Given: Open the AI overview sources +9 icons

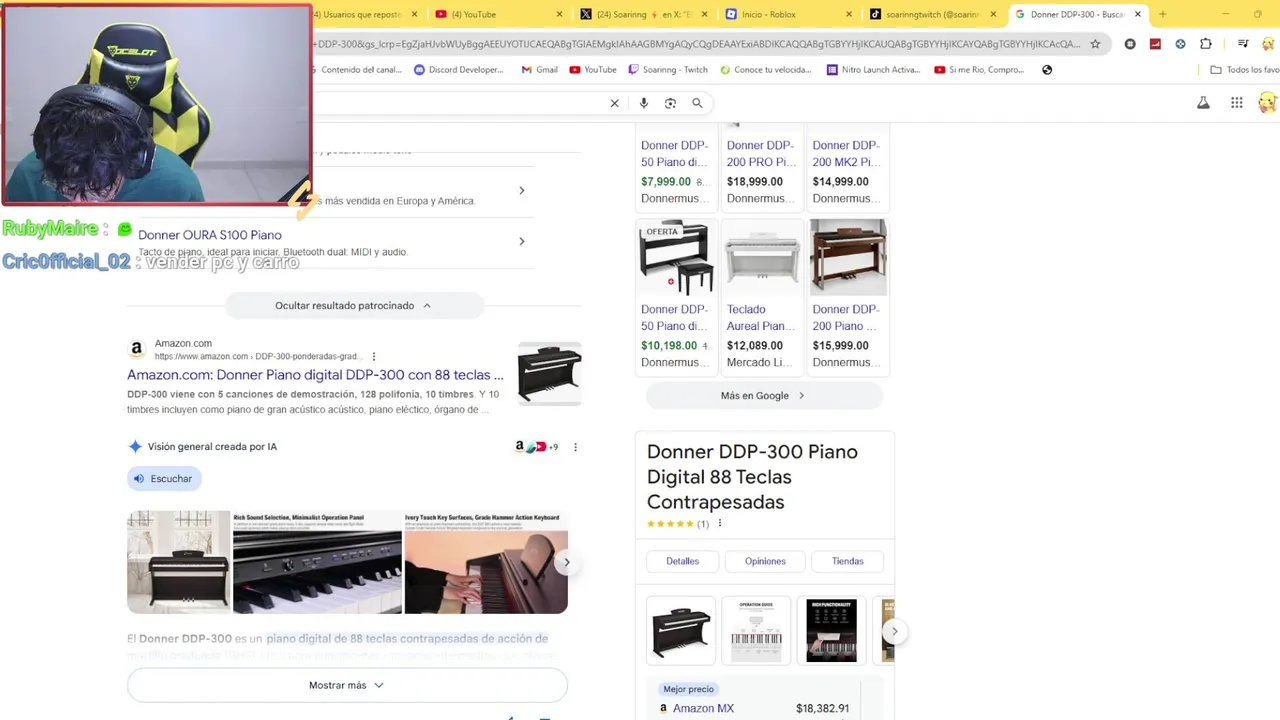Looking at the screenshot, I should point(536,447).
